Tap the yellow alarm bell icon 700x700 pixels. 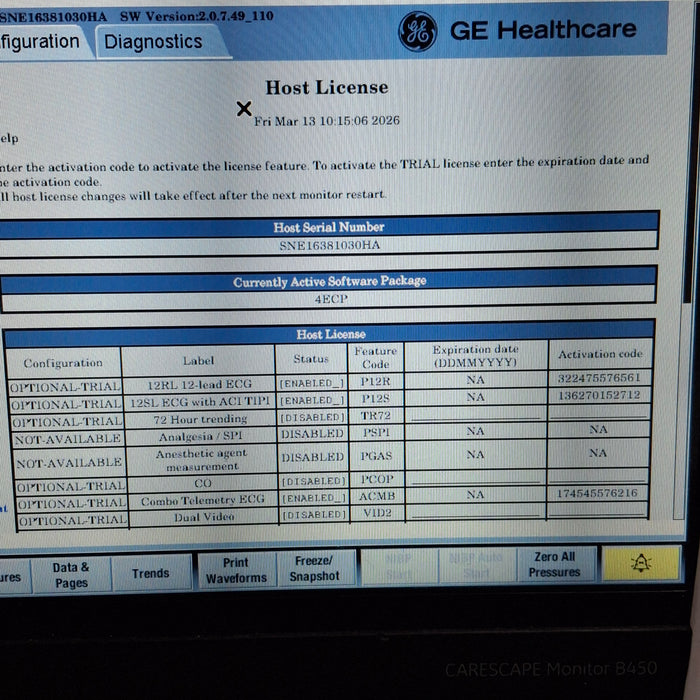[x=641, y=563]
